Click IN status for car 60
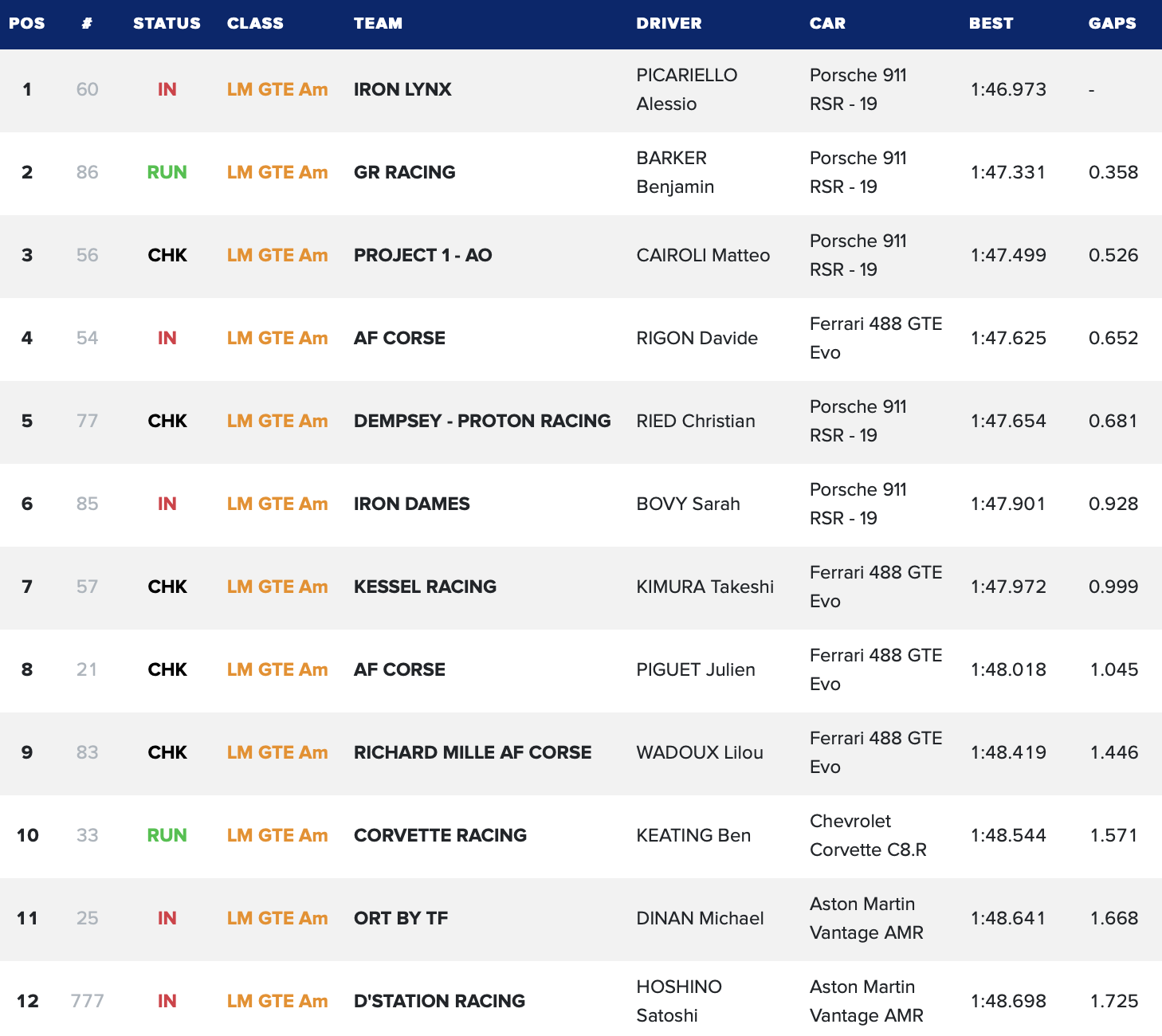The image size is (1162, 1036). (x=167, y=89)
